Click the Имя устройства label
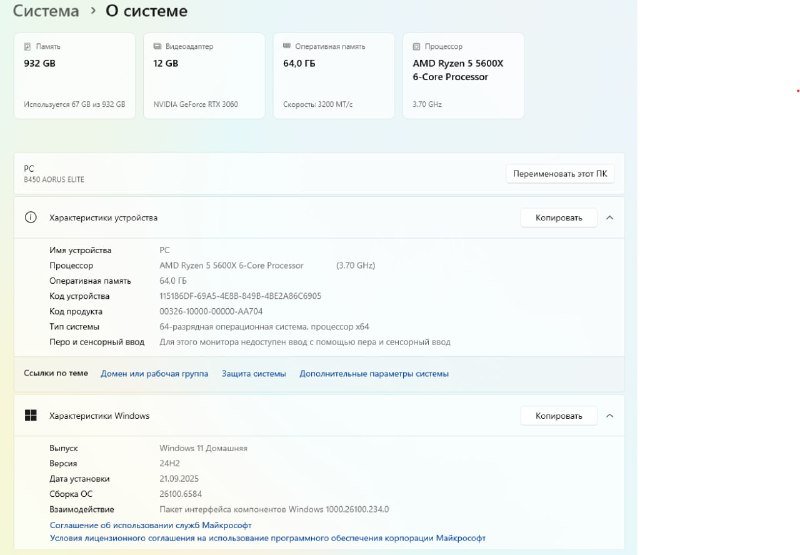Screen dimensions: 800x555 pos(80,250)
